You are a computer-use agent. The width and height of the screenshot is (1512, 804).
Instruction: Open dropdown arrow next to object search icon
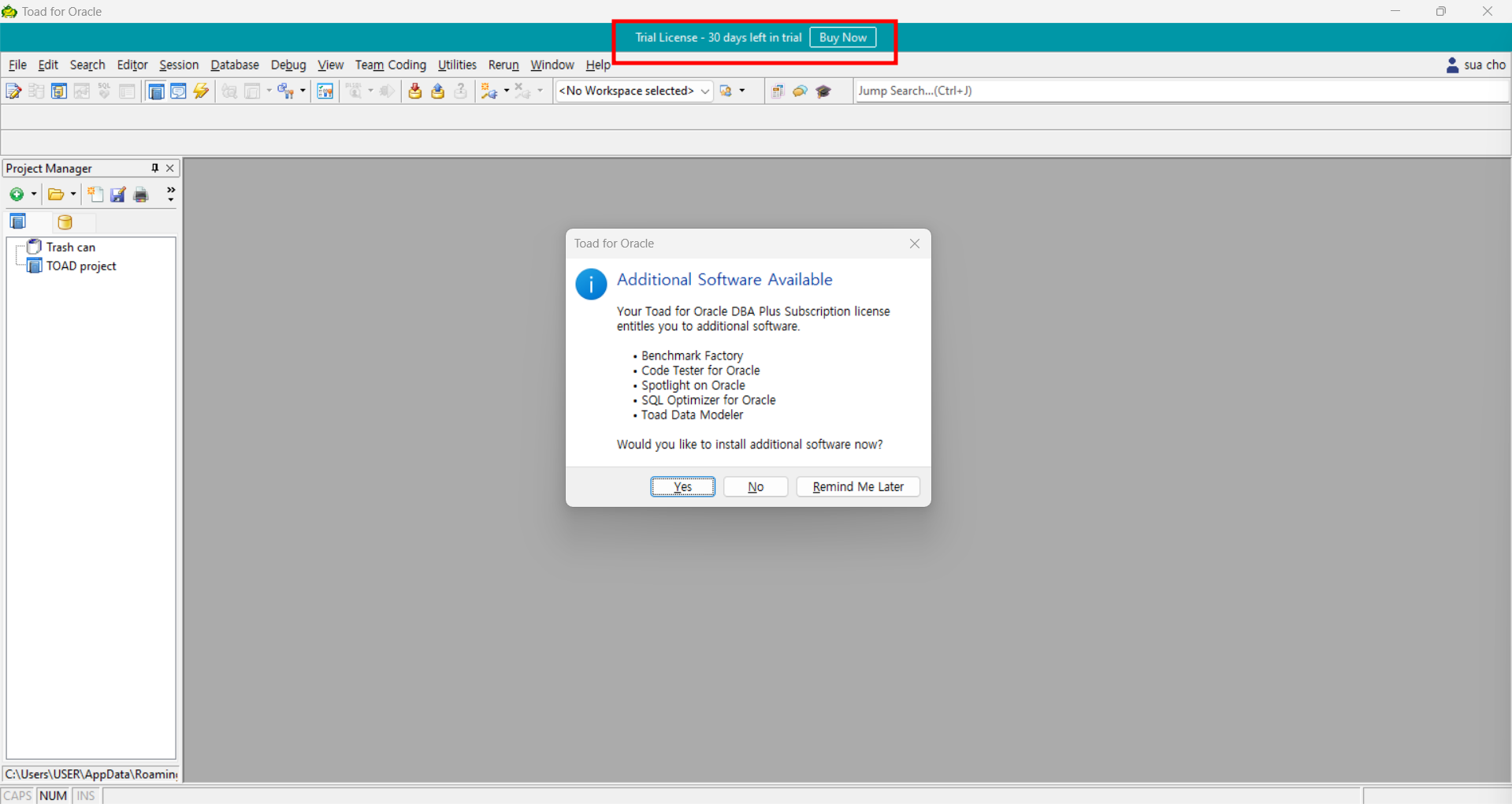click(303, 91)
